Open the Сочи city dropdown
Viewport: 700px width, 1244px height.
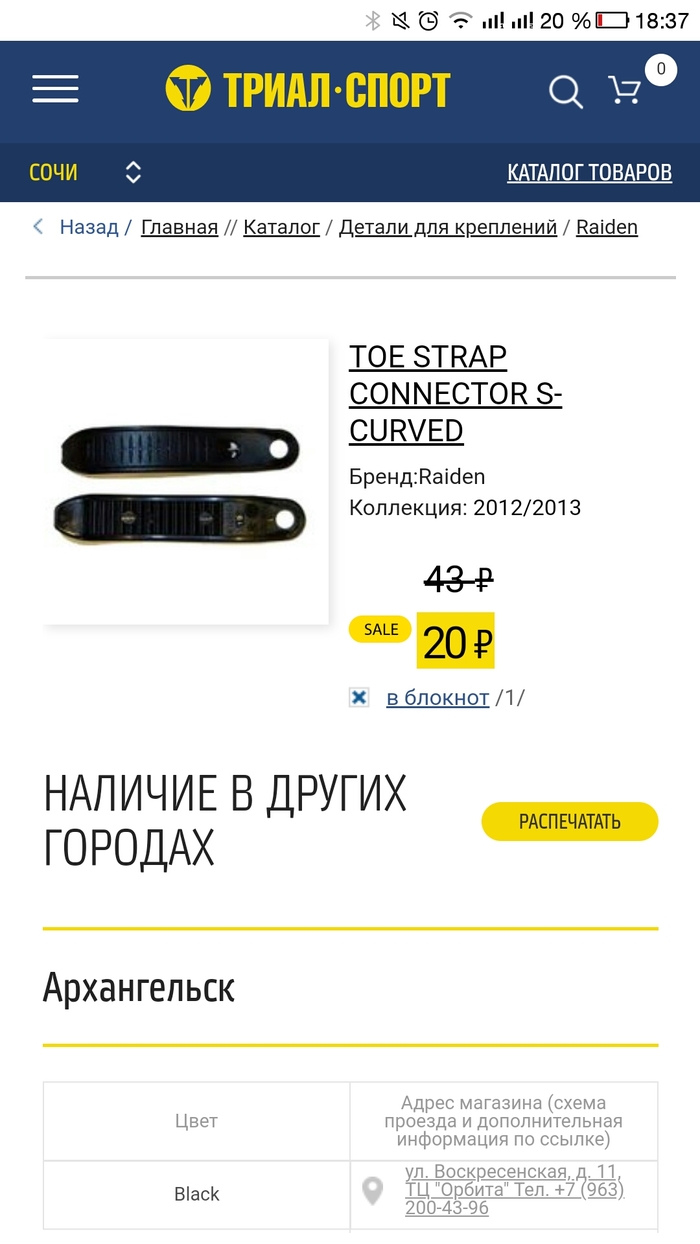coord(54,173)
